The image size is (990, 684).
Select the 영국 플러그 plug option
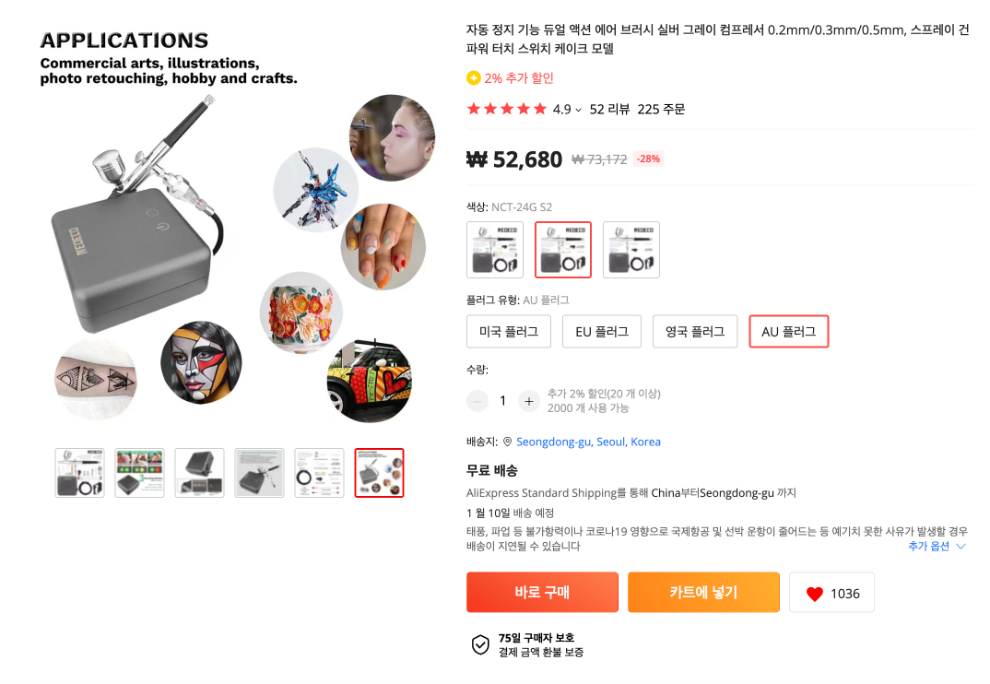coord(694,332)
